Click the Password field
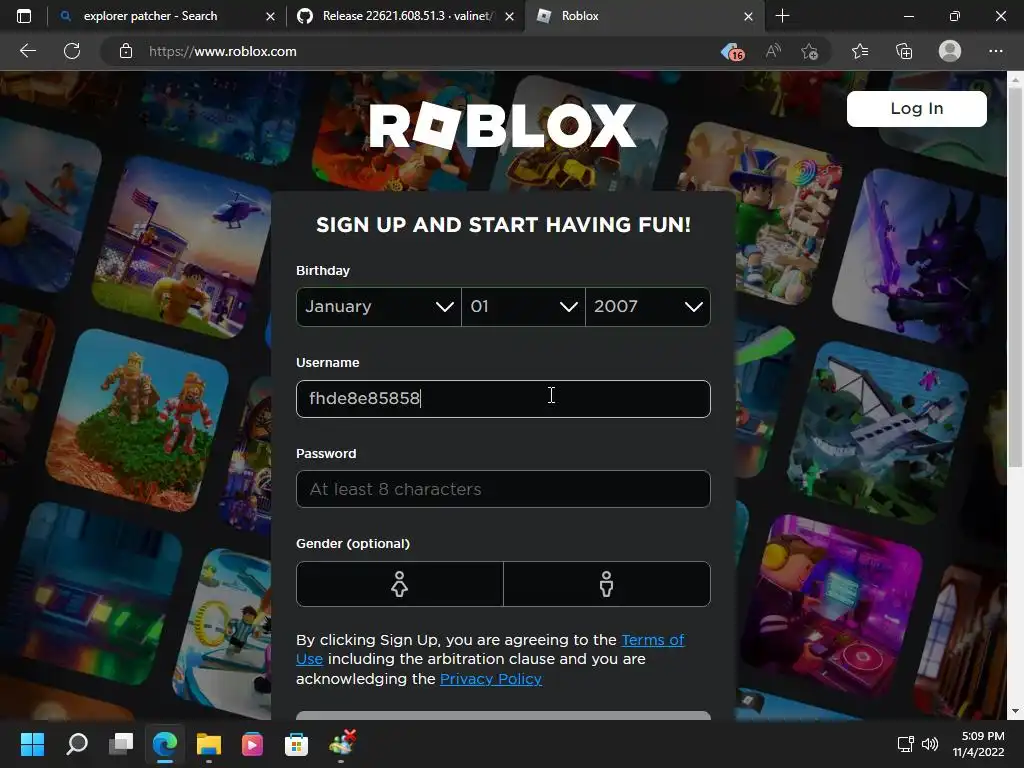Viewport: 1024px width, 768px height. pyautogui.click(x=503, y=489)
